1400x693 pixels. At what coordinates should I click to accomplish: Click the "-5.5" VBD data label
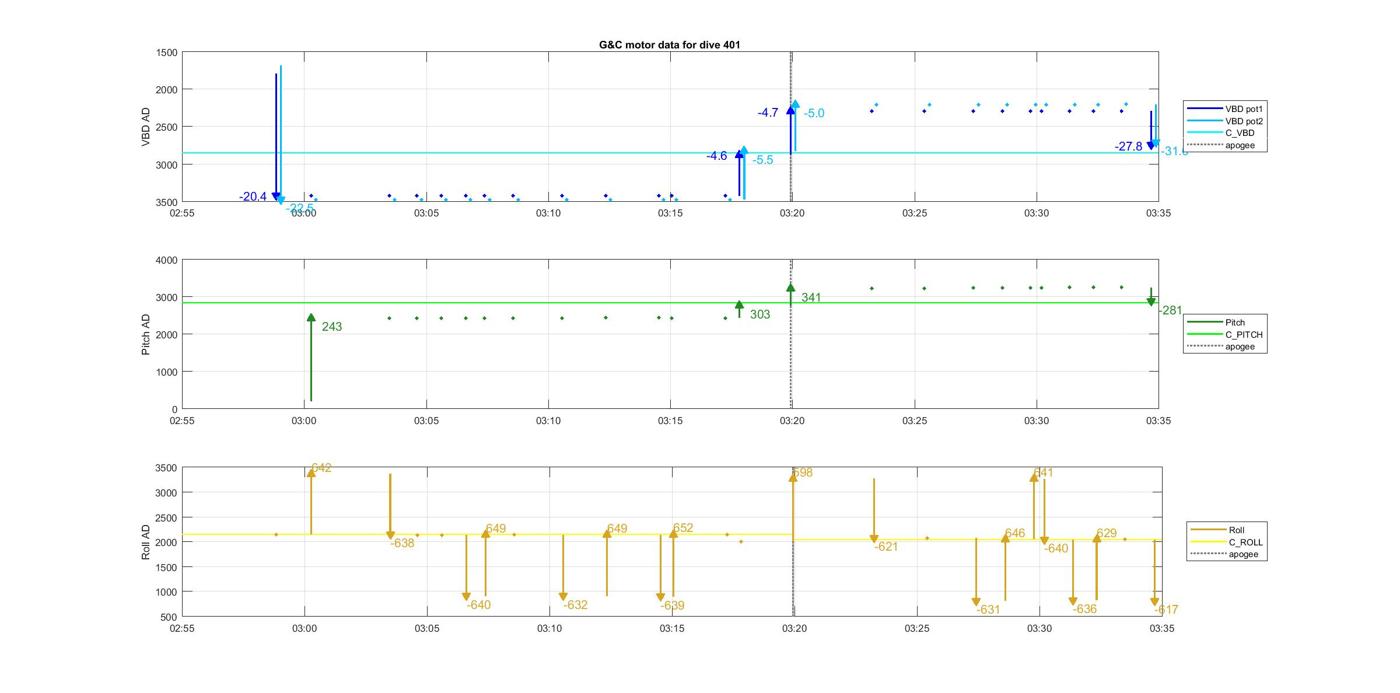click(763, 160)
